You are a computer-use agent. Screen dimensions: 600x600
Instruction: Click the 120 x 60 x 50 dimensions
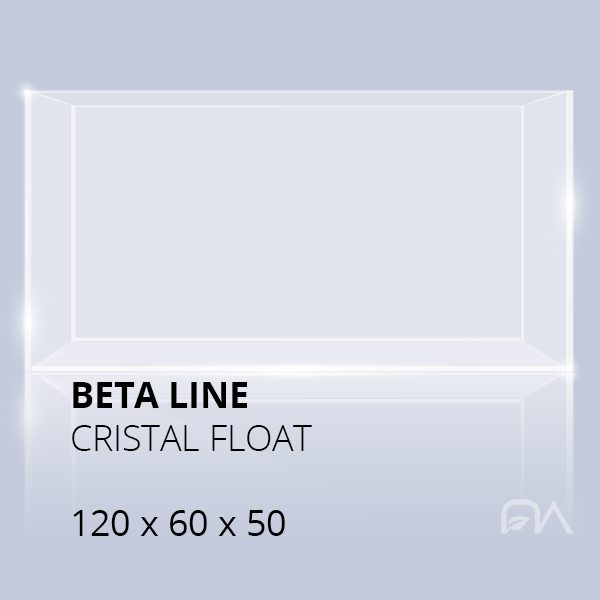(x=179, y=523)
